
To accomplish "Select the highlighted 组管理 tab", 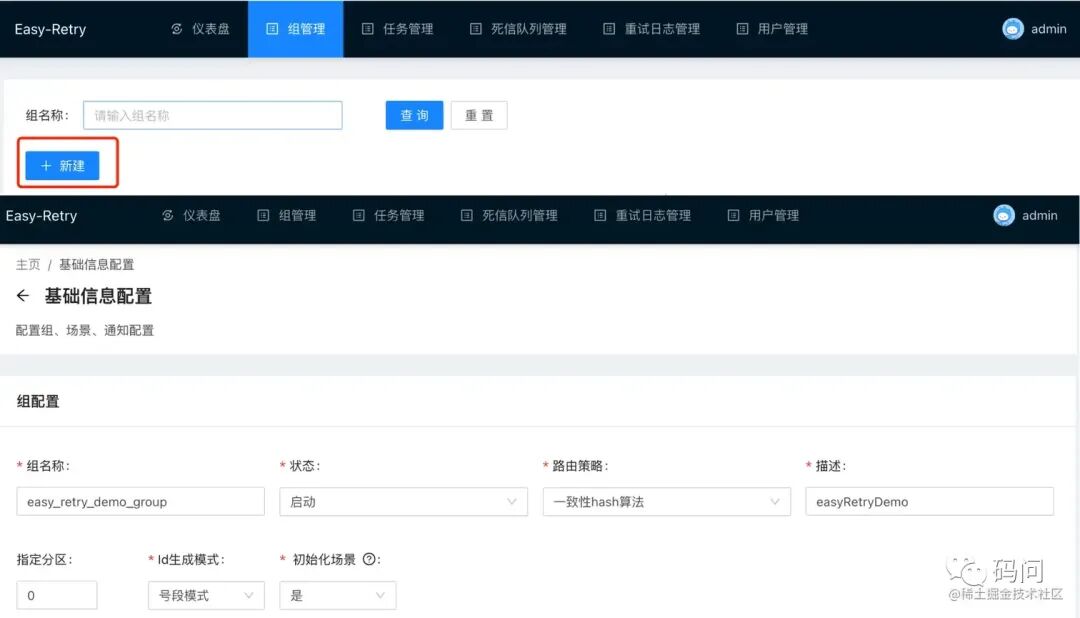I will pyautogui.click(x=295, y=29).
